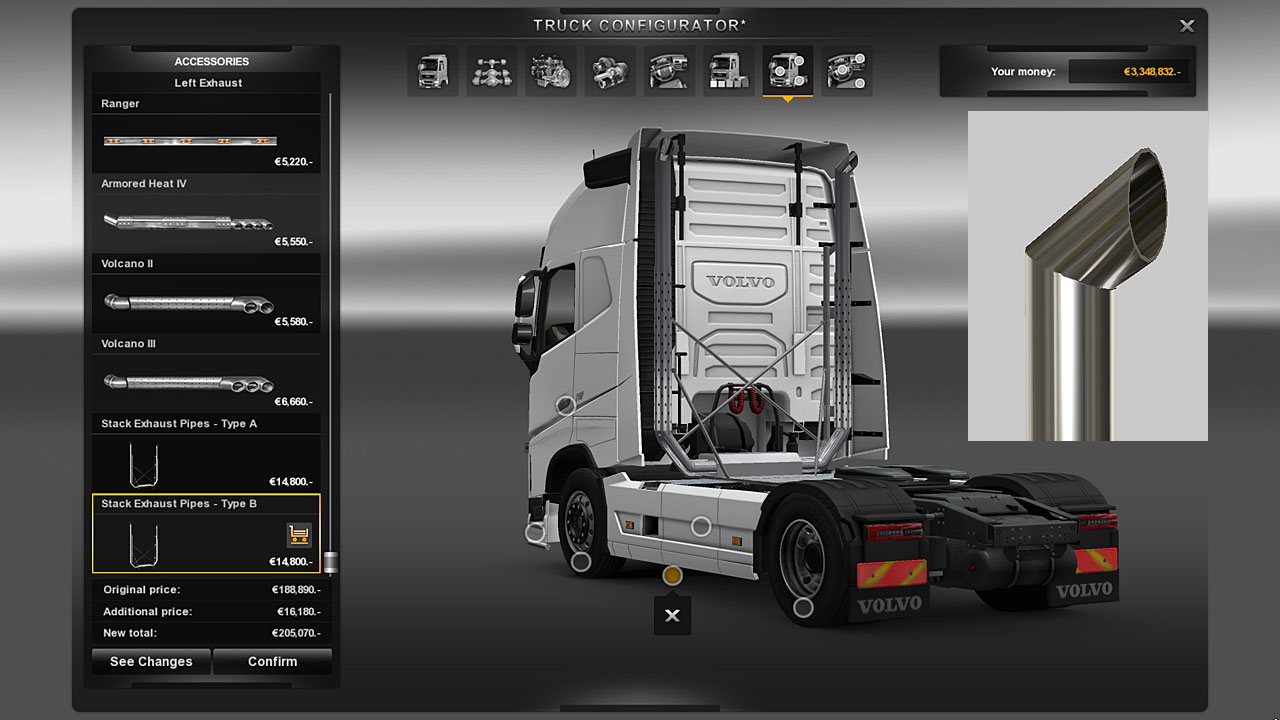Choose the Armored Heat IV exhaust

tap(207, 213)
